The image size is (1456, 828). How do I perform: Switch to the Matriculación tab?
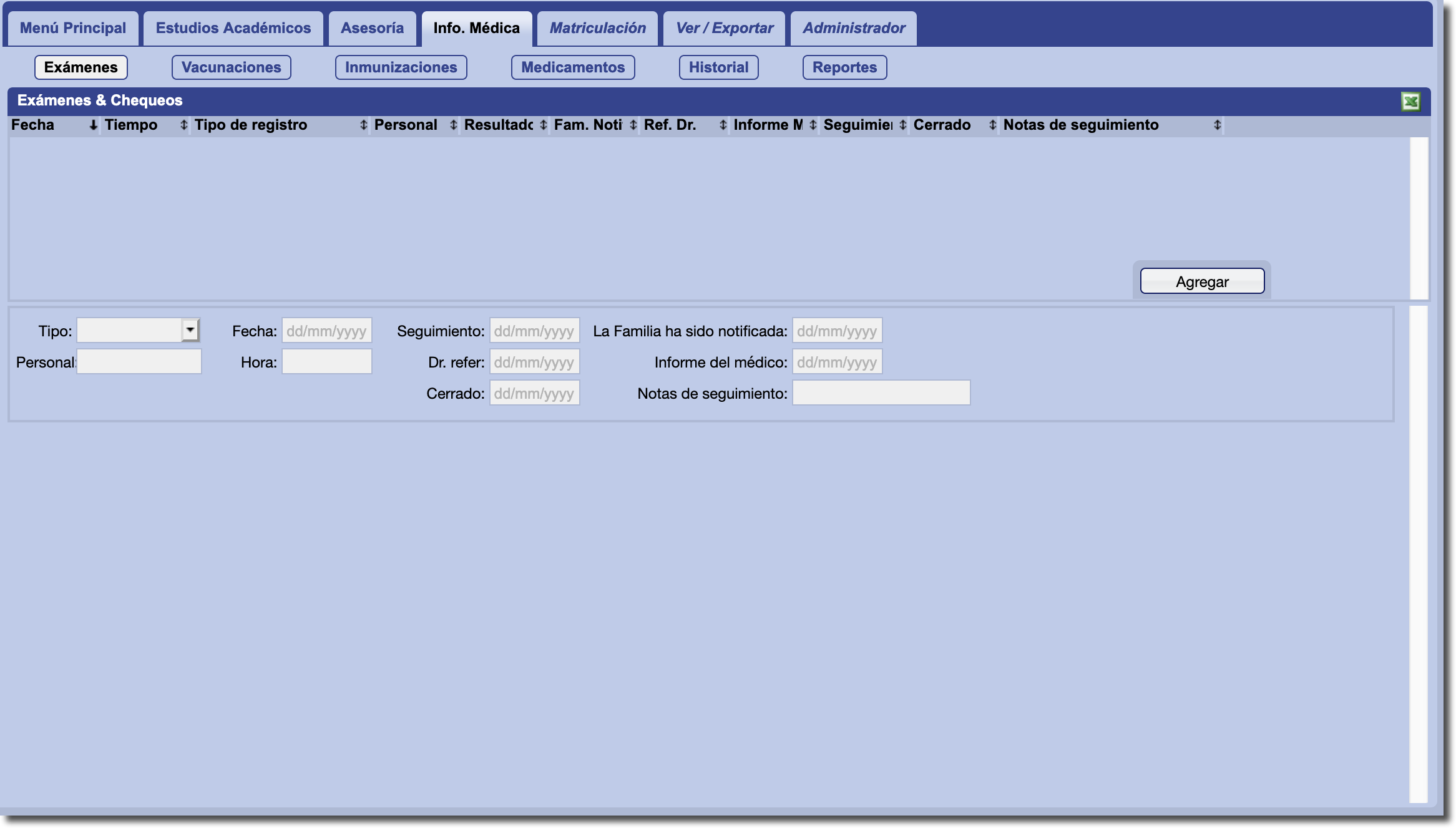tap(597, 28)
